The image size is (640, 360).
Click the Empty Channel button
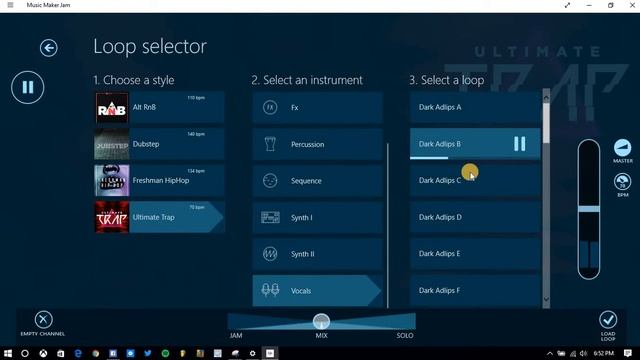pos(43,323)
